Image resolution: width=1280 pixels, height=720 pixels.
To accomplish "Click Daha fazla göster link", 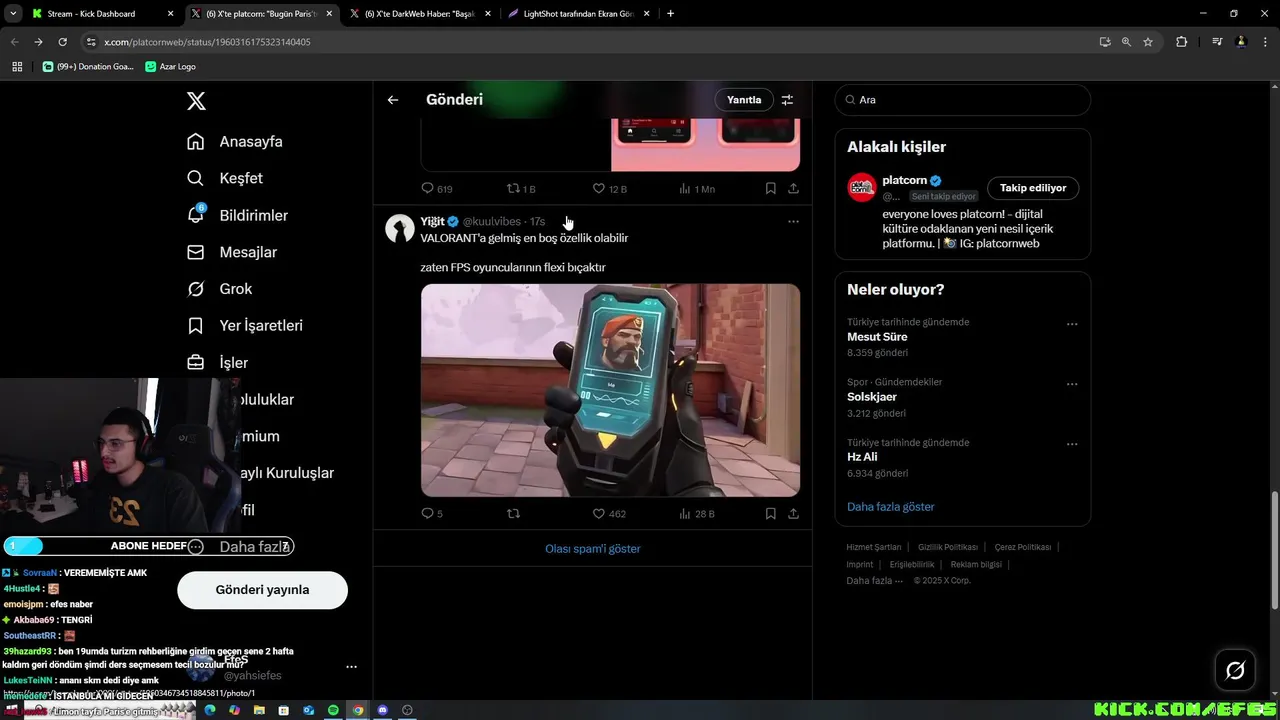I will [891, 507].
